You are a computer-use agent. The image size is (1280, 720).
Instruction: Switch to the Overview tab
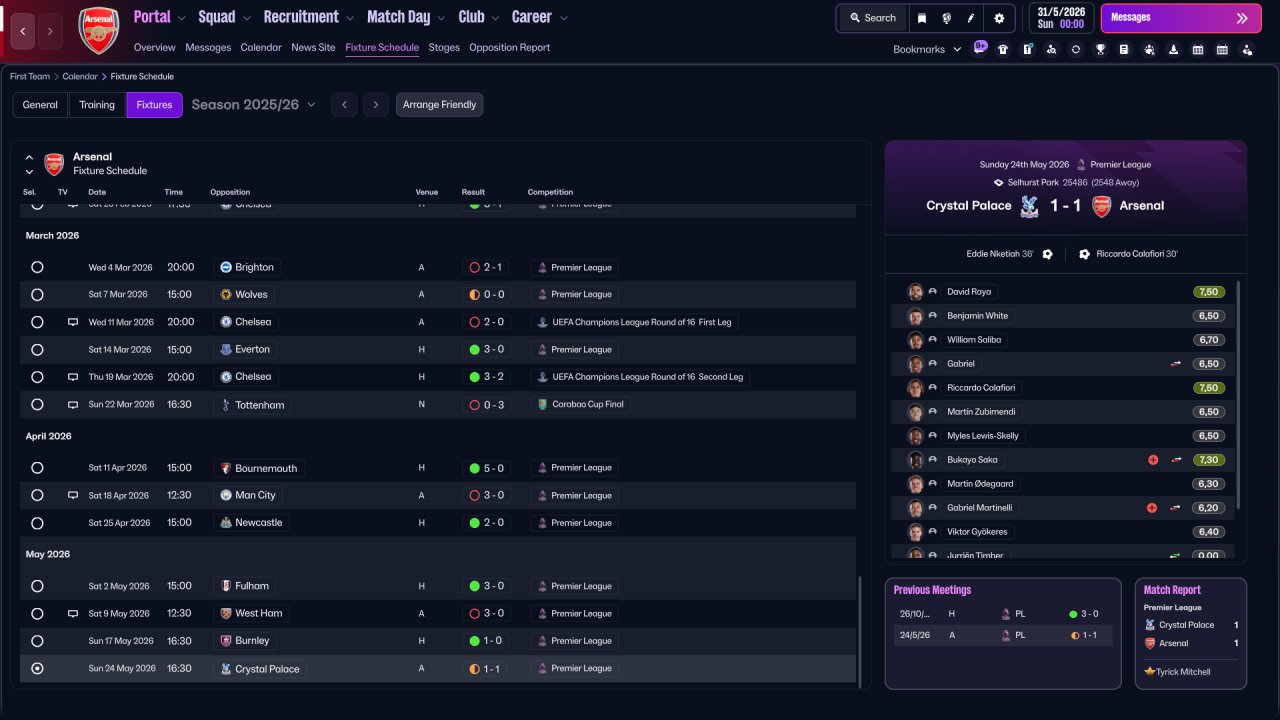[154, 47]
